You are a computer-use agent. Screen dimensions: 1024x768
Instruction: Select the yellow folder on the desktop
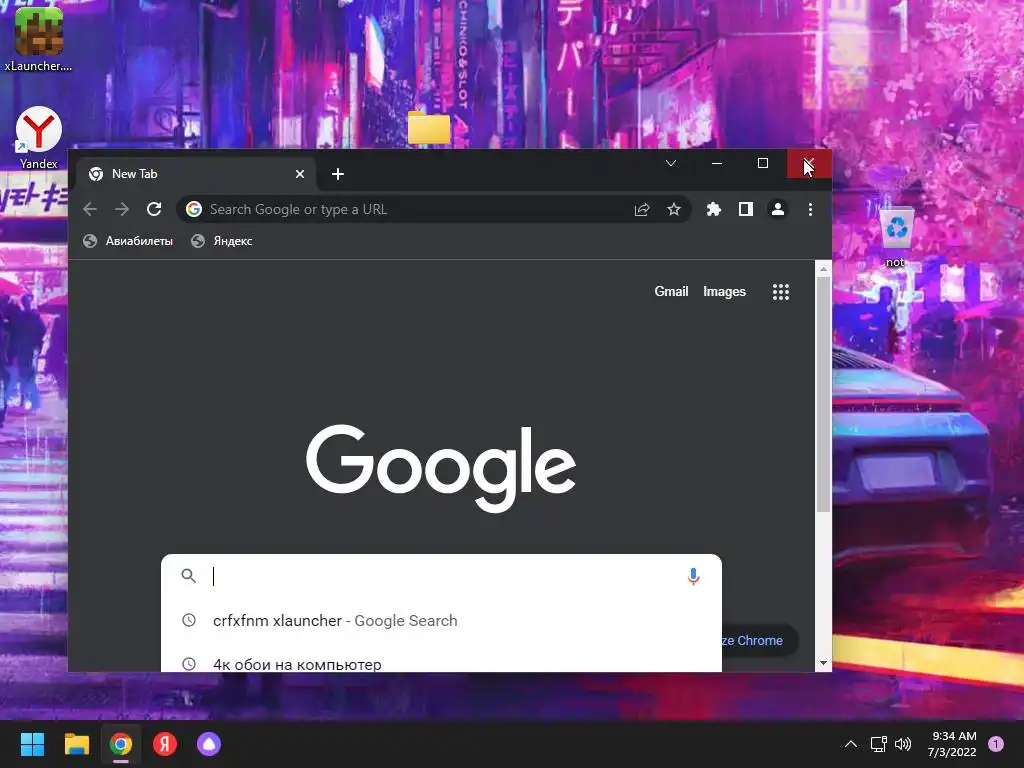(x=429, y=127)
